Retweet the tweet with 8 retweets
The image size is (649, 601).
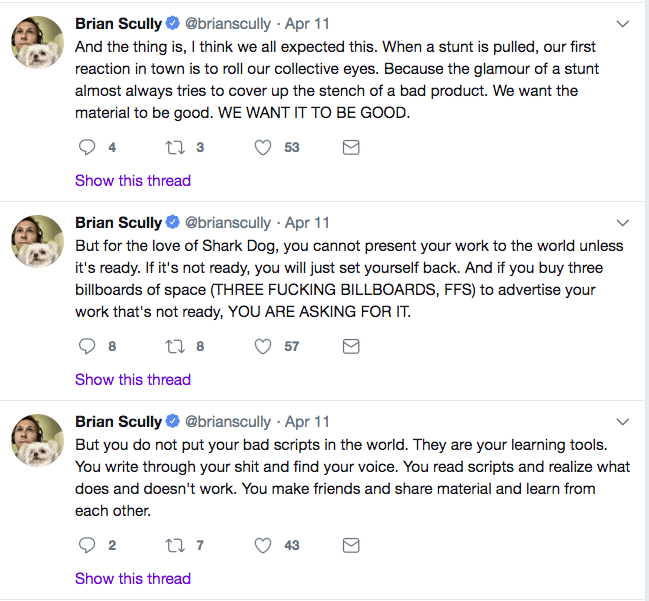pos(175,346)
